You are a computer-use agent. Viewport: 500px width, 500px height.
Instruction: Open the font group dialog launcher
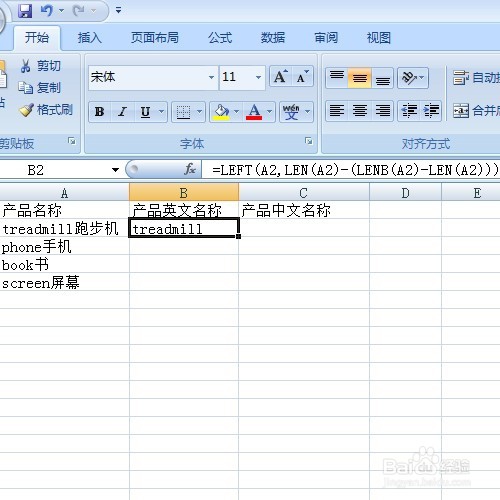309,141
